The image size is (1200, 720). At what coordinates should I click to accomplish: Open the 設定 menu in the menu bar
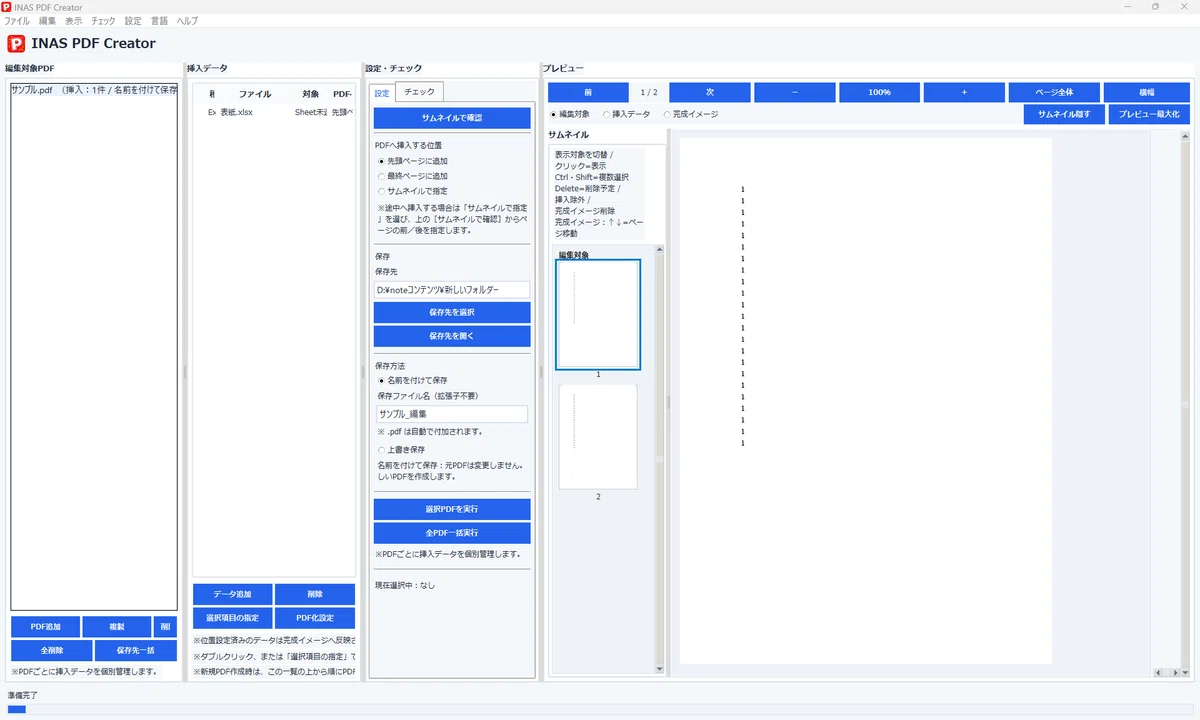(133, 20)
